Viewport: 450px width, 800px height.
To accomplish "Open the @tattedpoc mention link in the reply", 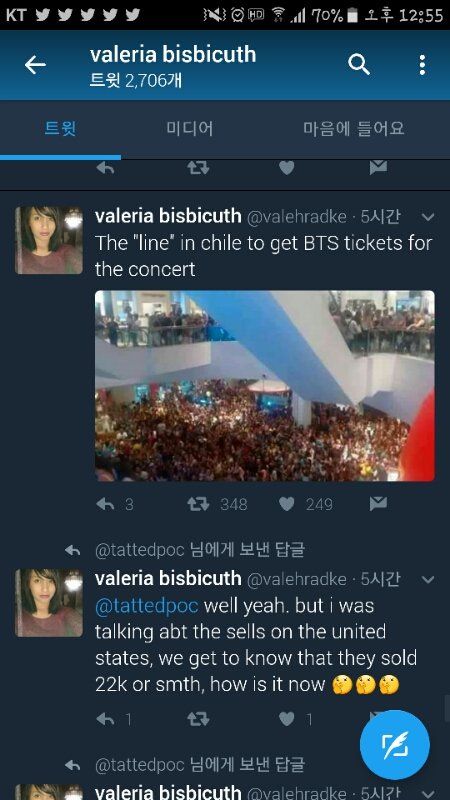I will pyautogui.click(x=146, y=606).
